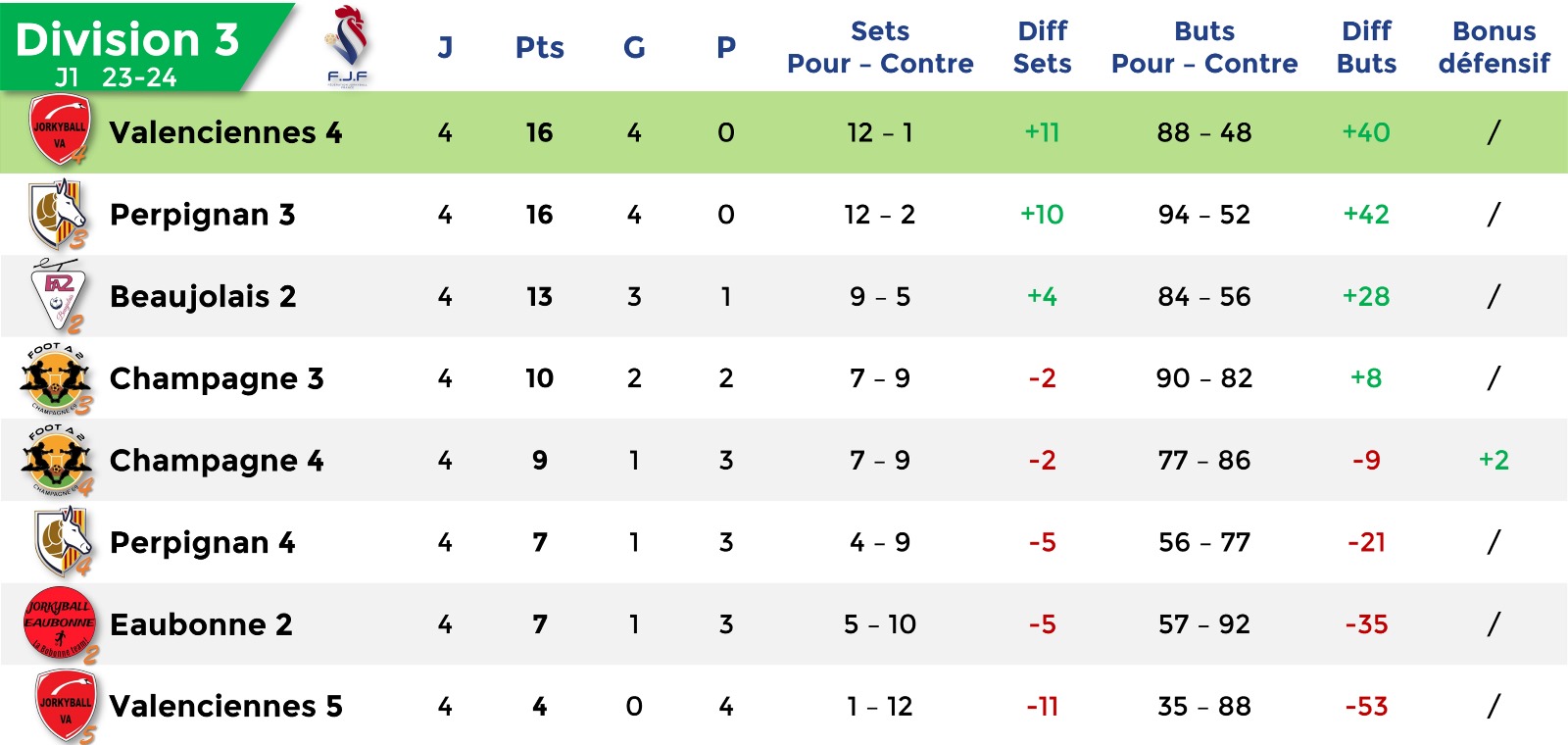The width and height of the screenshot is (1568, 745).
Task: Click the Bonus défensif column header
Action: coord(1494,47)
